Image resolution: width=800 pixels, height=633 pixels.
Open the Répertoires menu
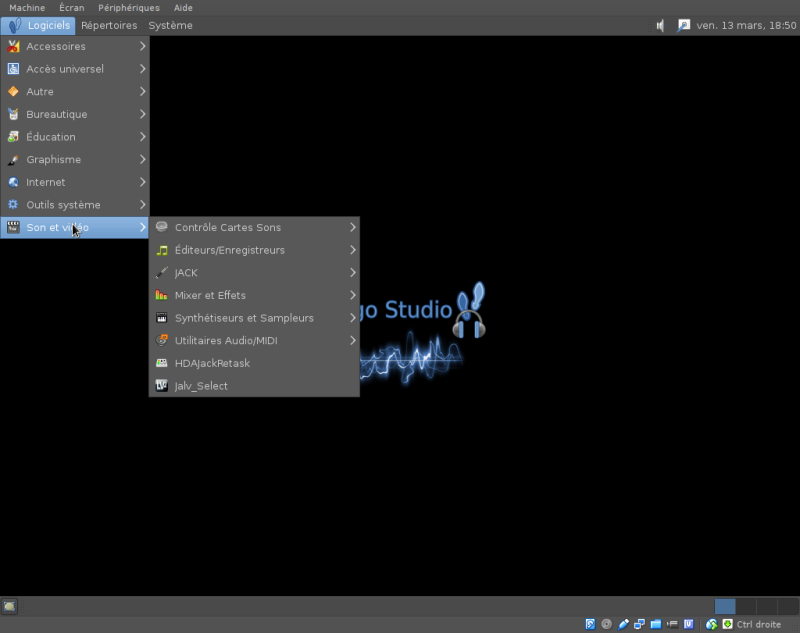(109, 26)
